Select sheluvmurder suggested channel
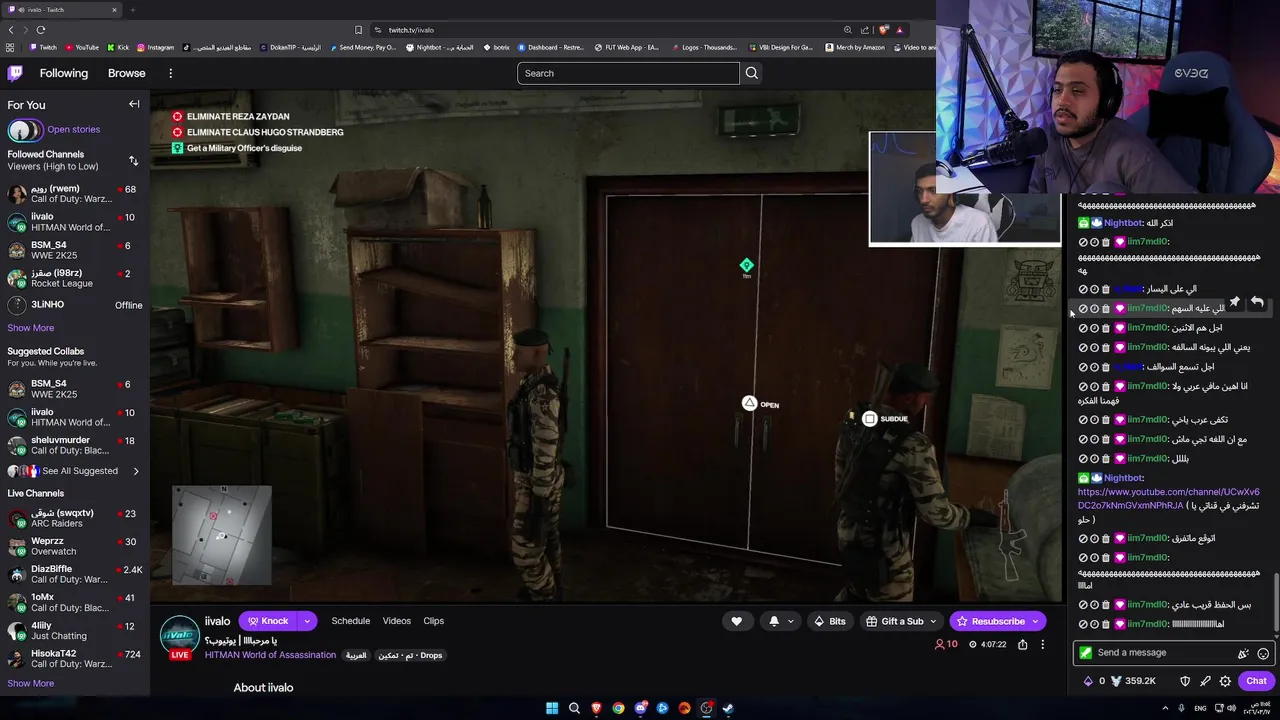 [x=75, y=445]
